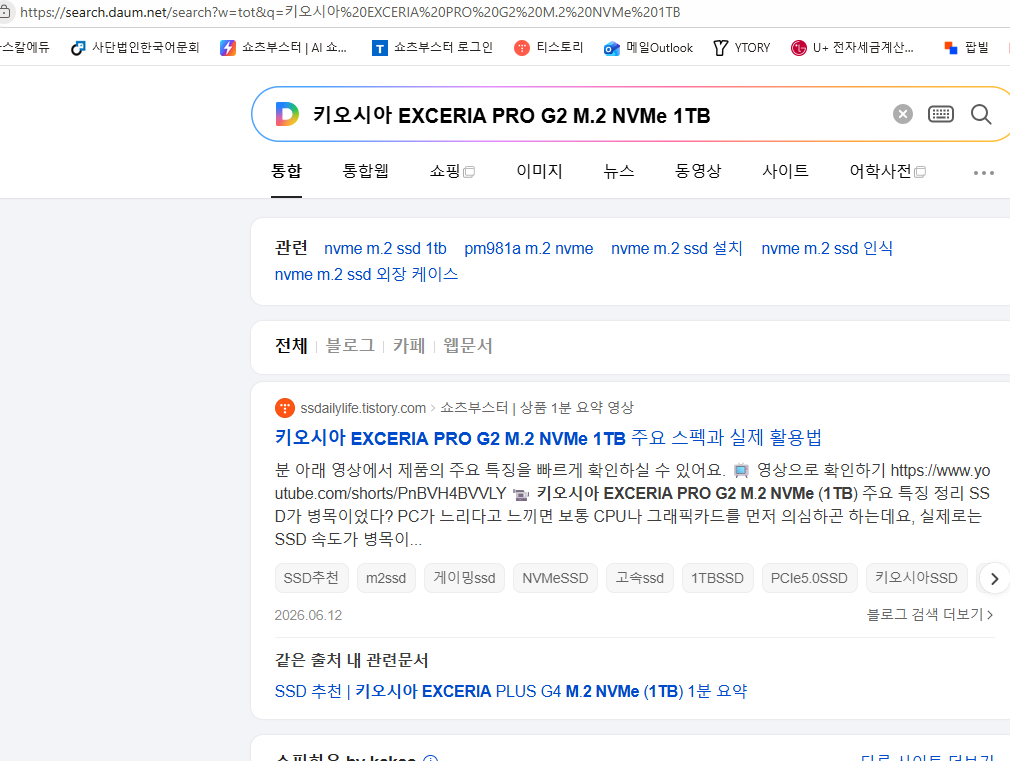Open ssdailylife.tistory.com source link

363,408
